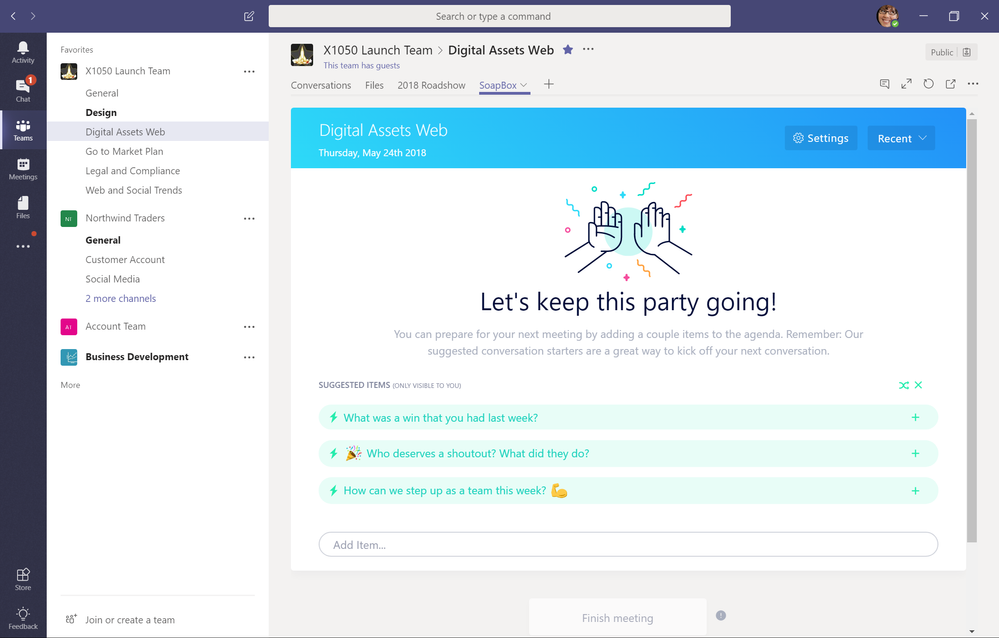Click X1050 Launch Team in breadcrumb
The image size is (999, 638).
pyautogui.click(x=377, y=50)
